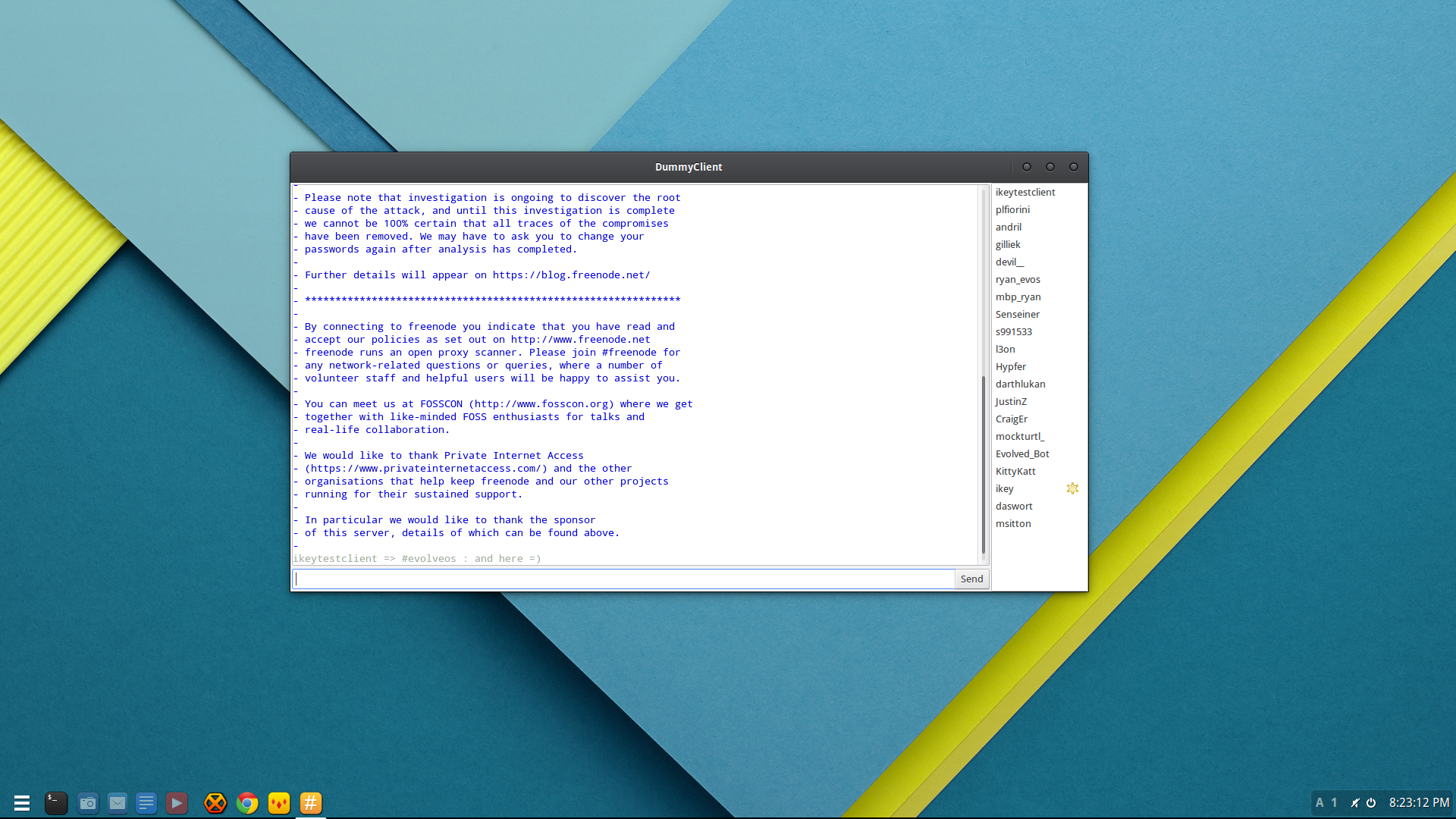Click the http://www.fosscon.org URL text
1456x819 pixels.
[x=541, y=404]
